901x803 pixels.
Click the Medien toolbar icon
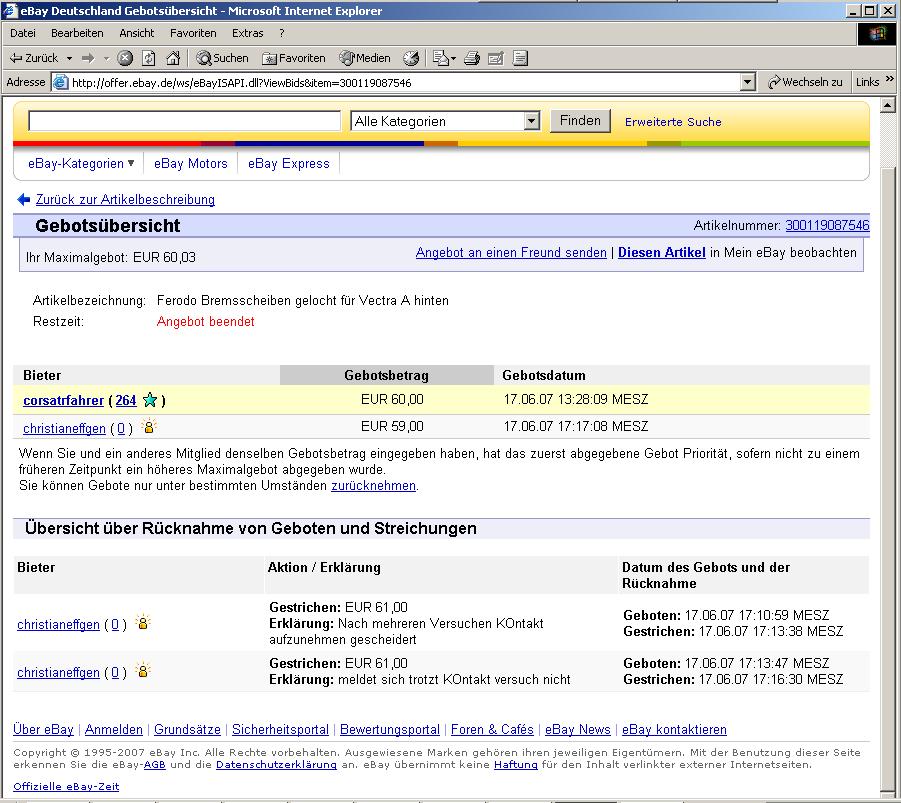coord(365,58)
